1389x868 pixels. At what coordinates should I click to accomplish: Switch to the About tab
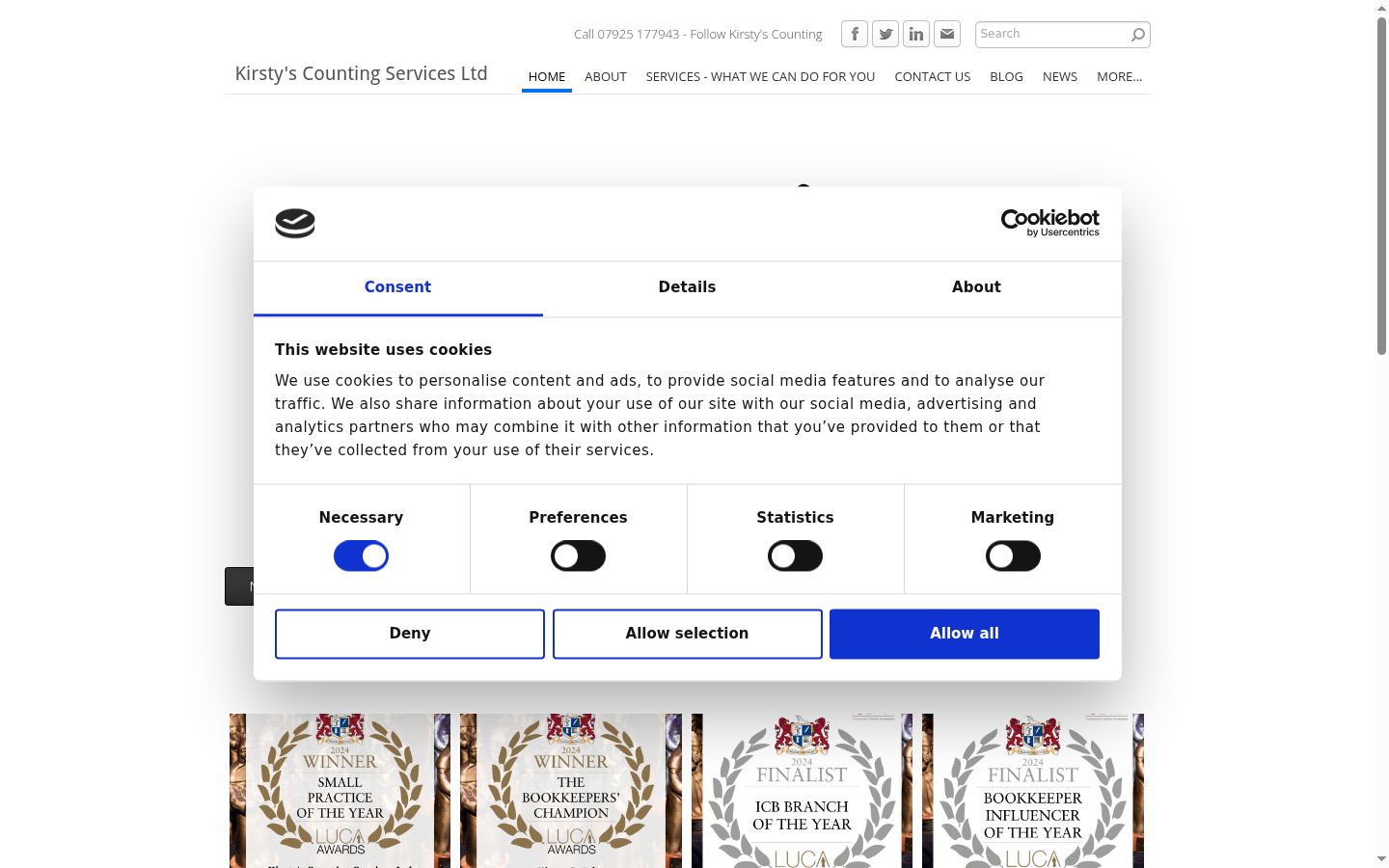(x=976, y=287)
